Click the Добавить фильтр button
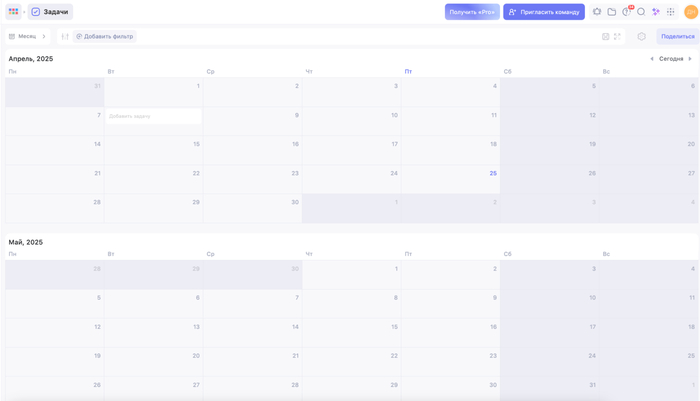 tap(105, 36)
